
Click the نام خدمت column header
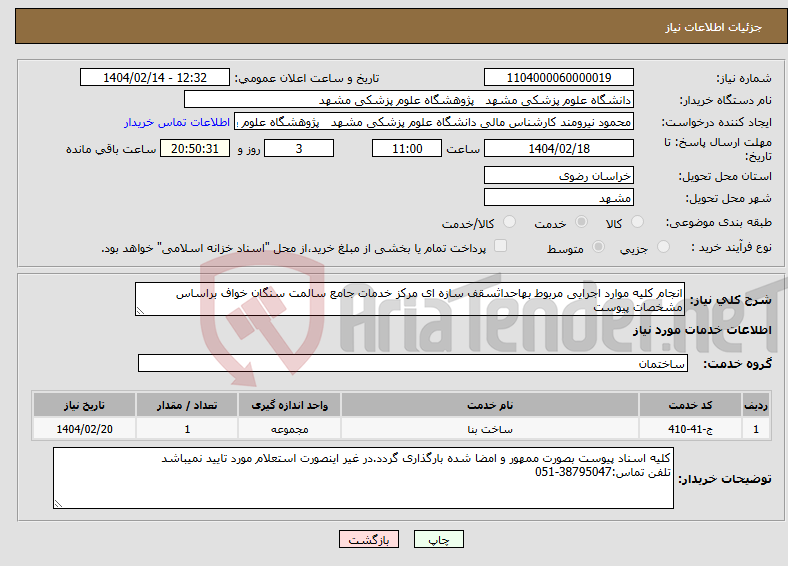tap(490, 405)
